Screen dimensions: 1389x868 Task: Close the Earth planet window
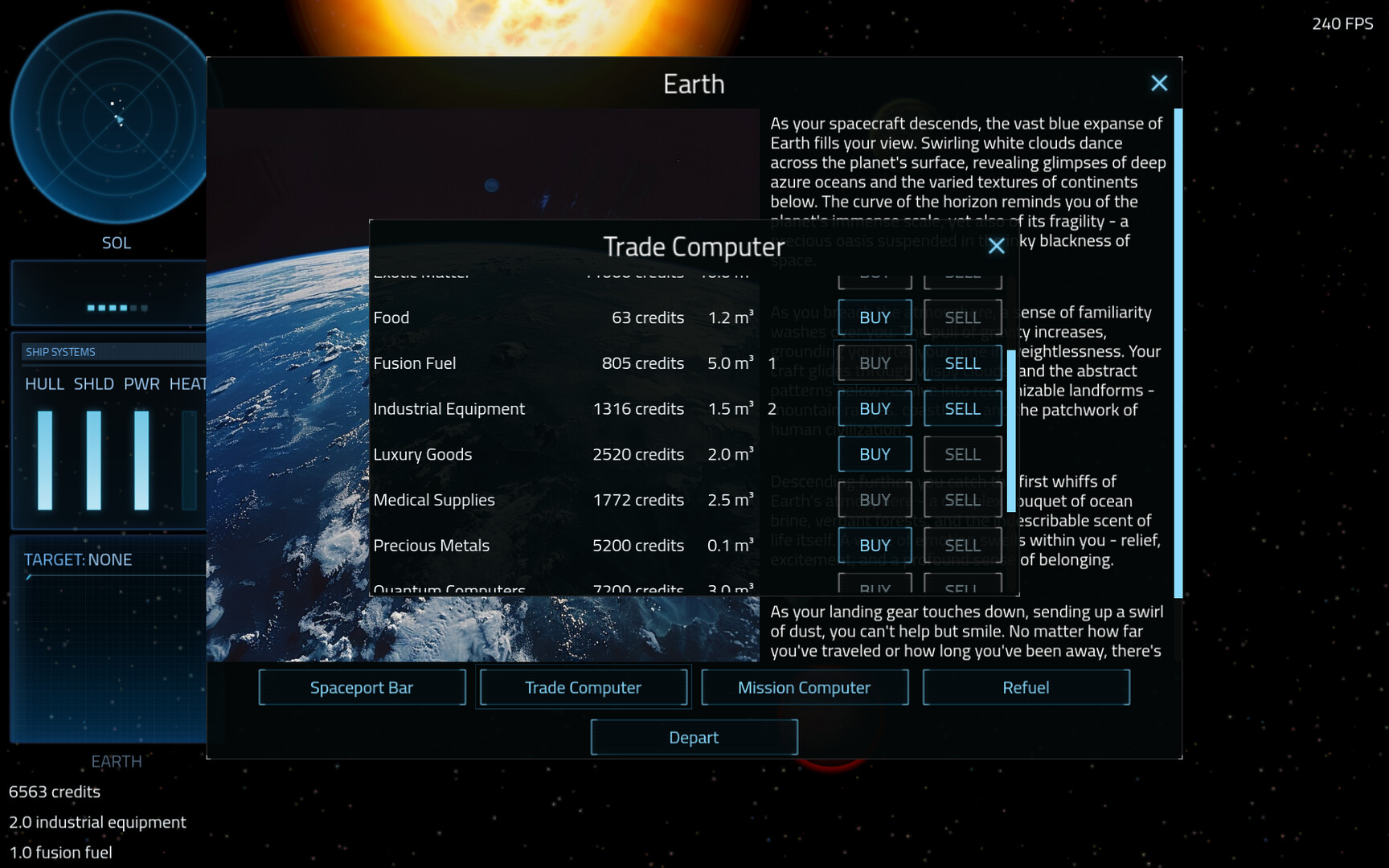coord(1159,83)
